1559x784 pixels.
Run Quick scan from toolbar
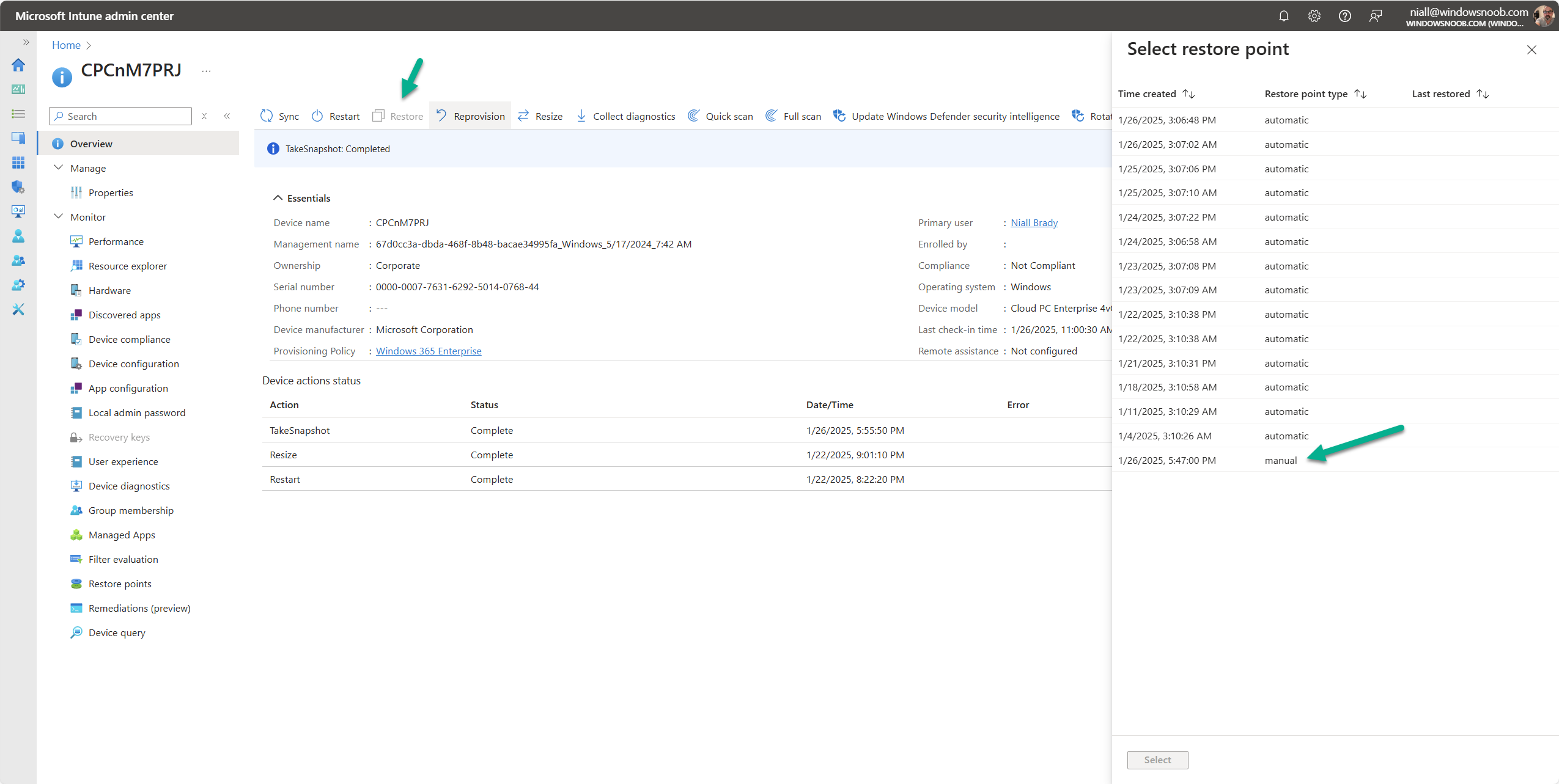click(x=720, y=116)
